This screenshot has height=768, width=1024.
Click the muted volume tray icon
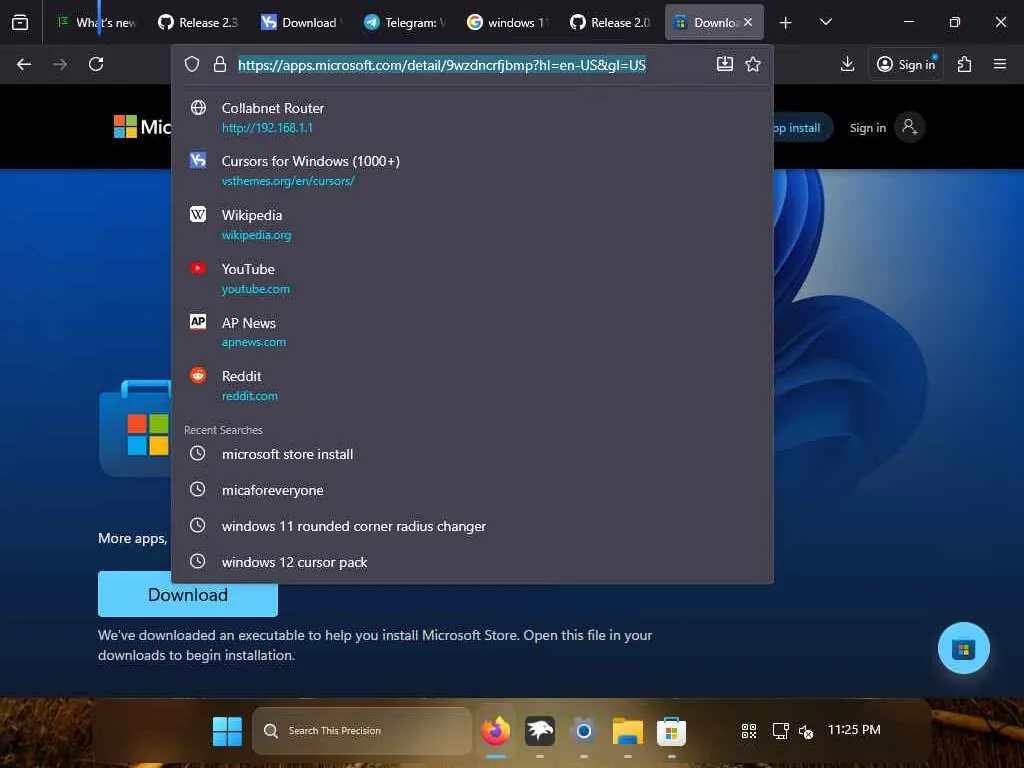(x=807, y=732)
